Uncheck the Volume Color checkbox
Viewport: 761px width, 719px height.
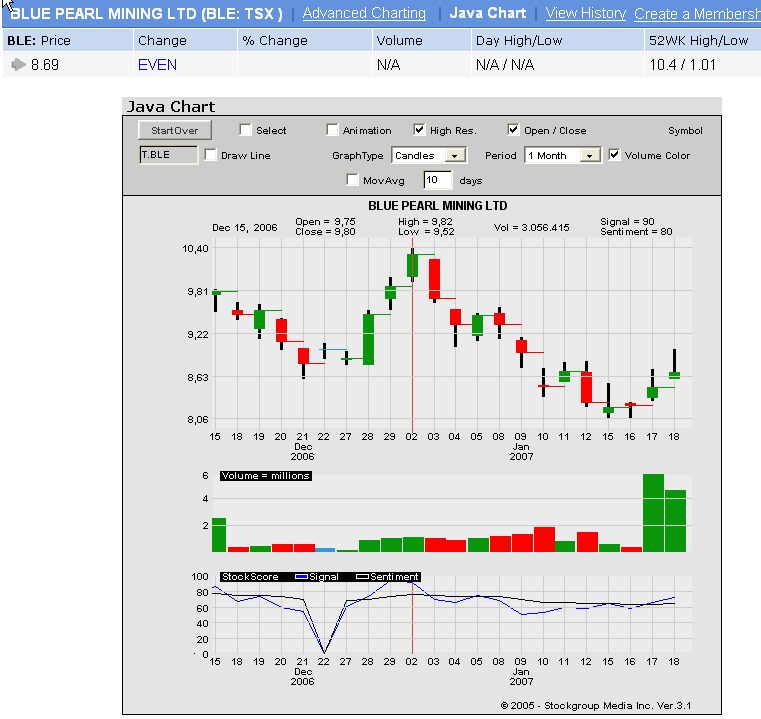614,155
